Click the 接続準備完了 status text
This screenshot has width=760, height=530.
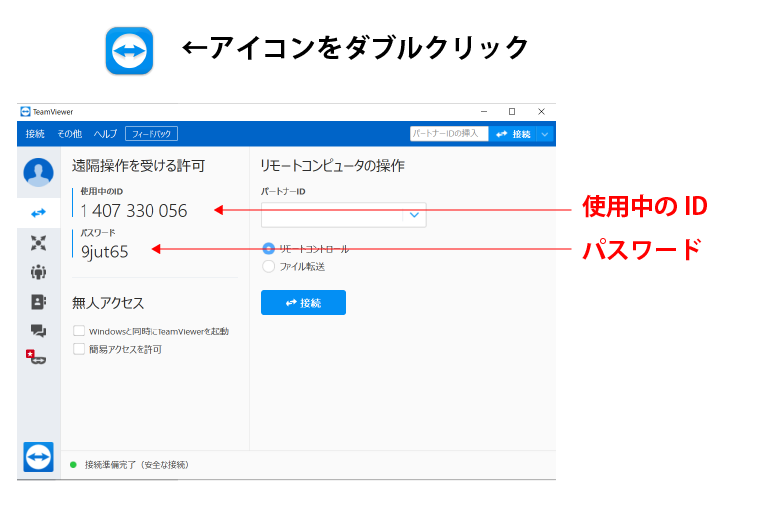[137, 465]
